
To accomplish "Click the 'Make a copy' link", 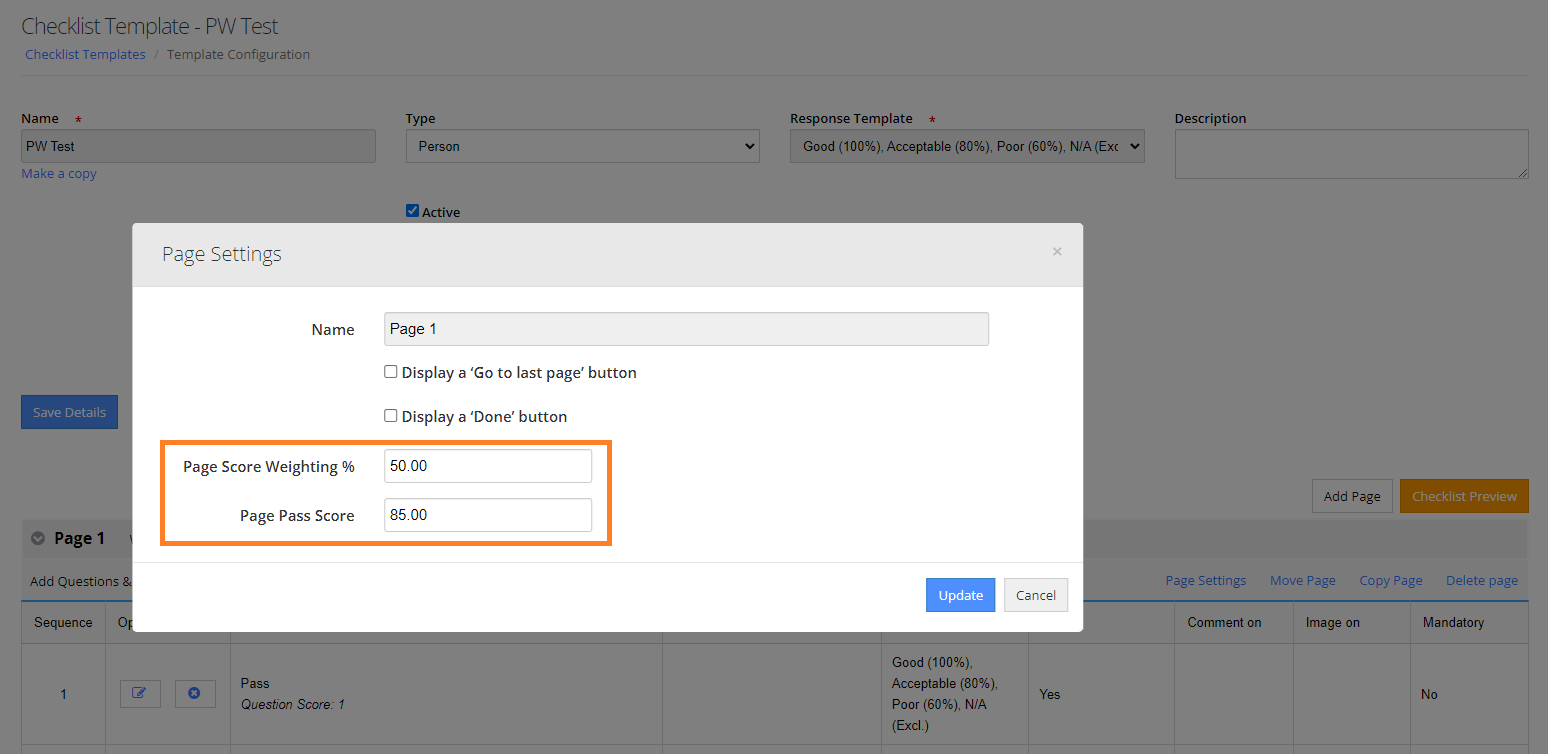I will coord(58,173).
